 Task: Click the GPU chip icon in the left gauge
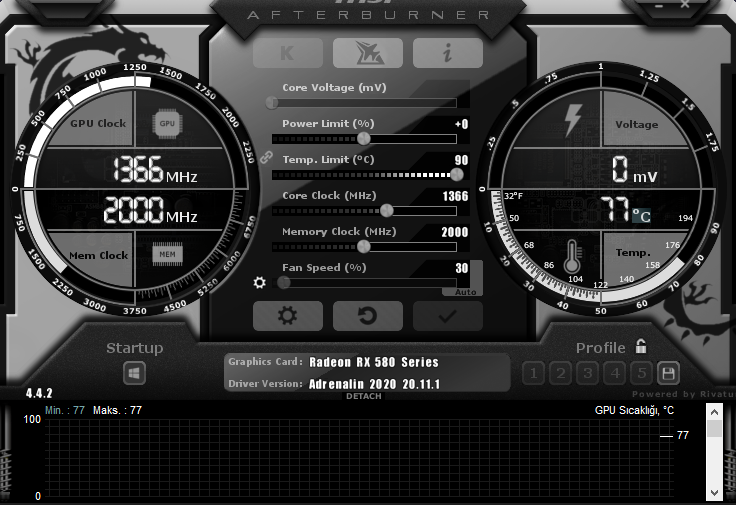[x=167, y=123]
